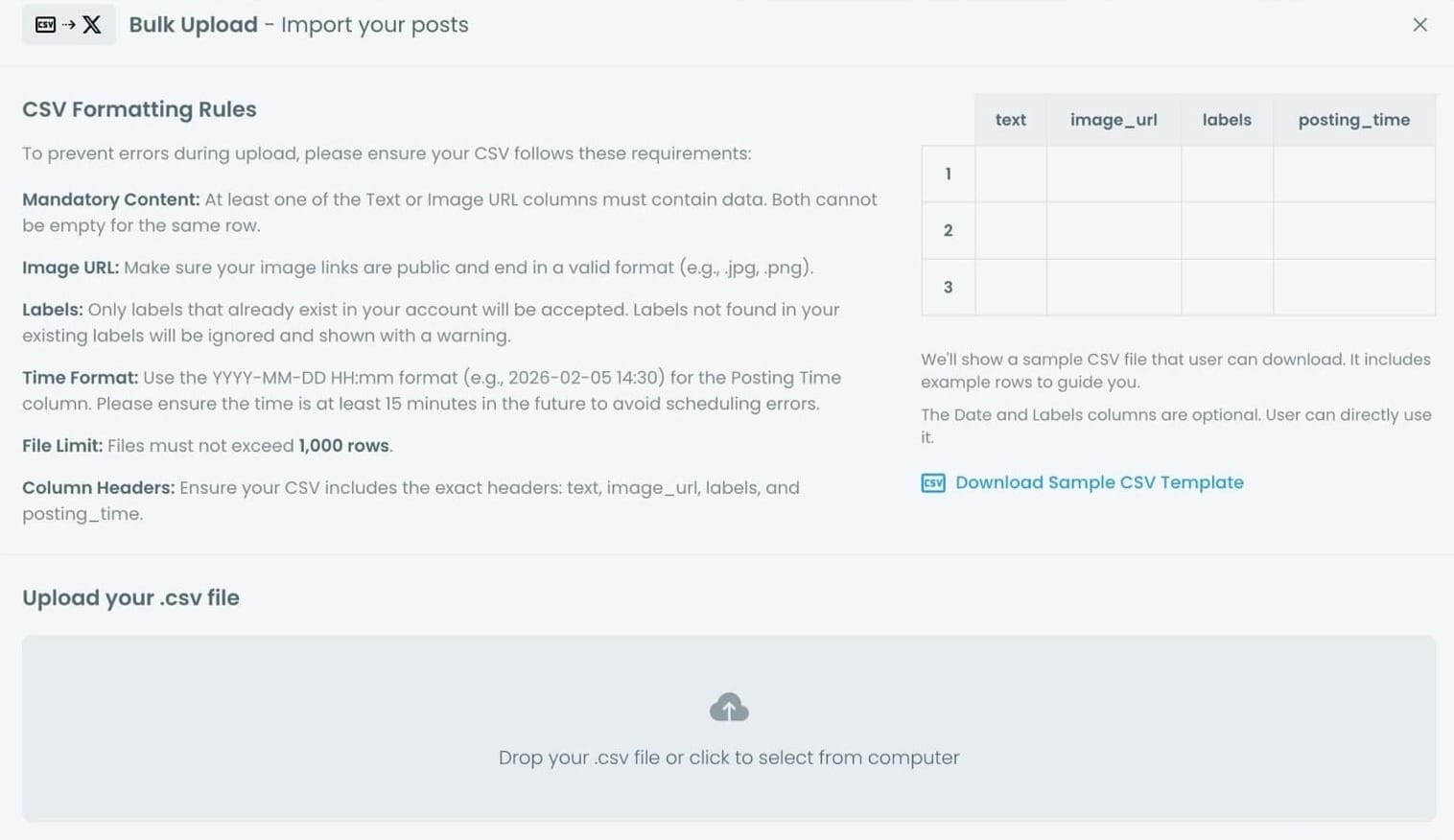Screen dimensions: 1454x840
Task: Click the bold 1,000 rows text
Action: (342, 445)
